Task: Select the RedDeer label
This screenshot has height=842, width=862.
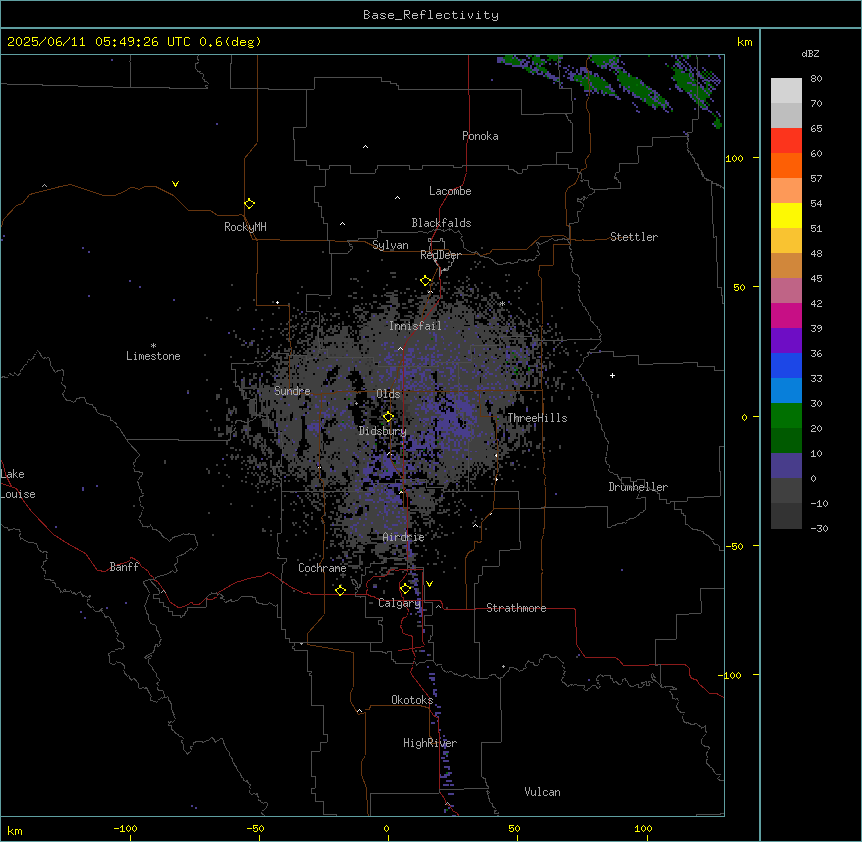Action: (x=440, y=255)
